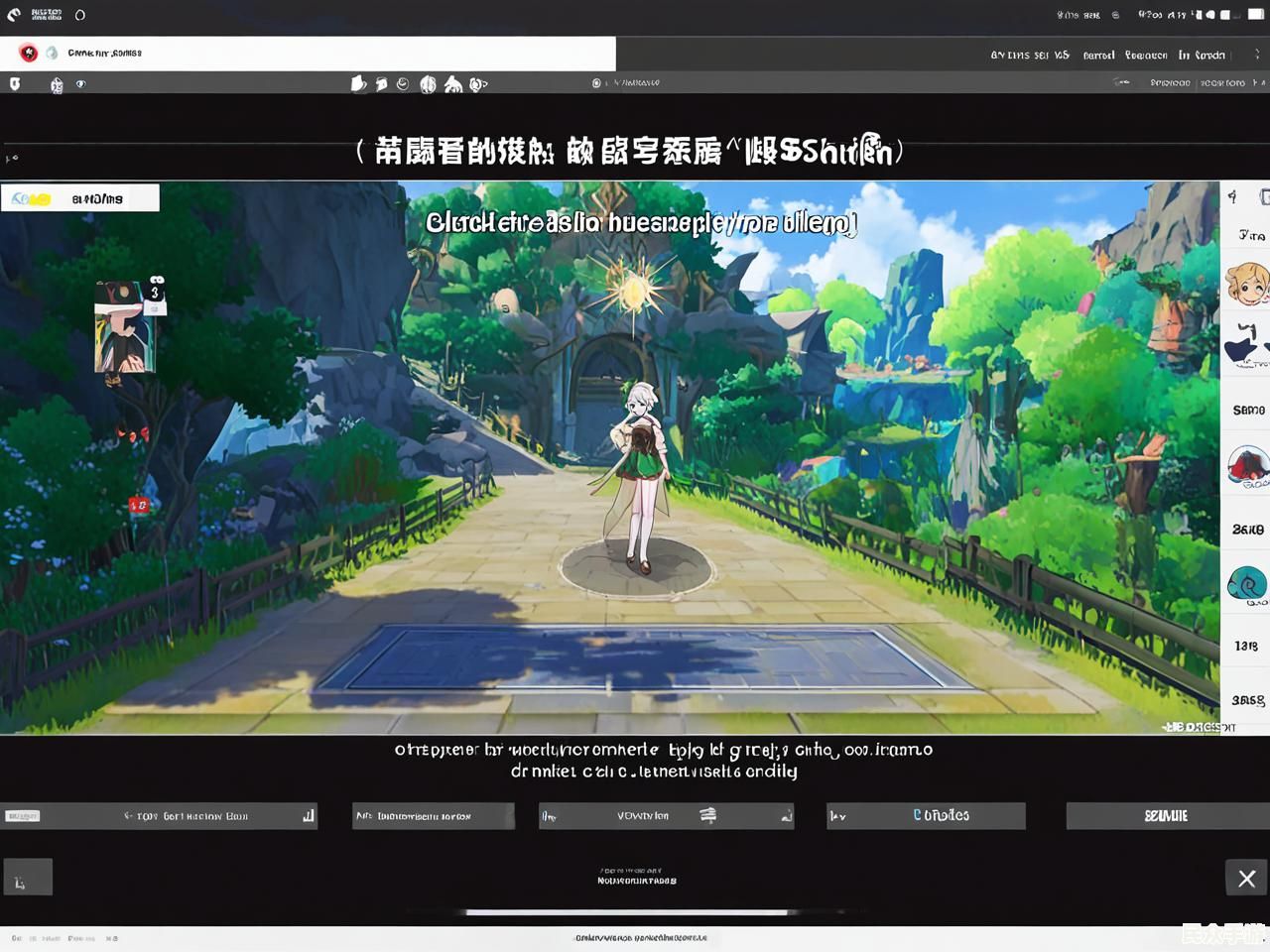1270x952 pixels.
Task: Click the glowing star above the stone gate
Action: click(632, 290)
